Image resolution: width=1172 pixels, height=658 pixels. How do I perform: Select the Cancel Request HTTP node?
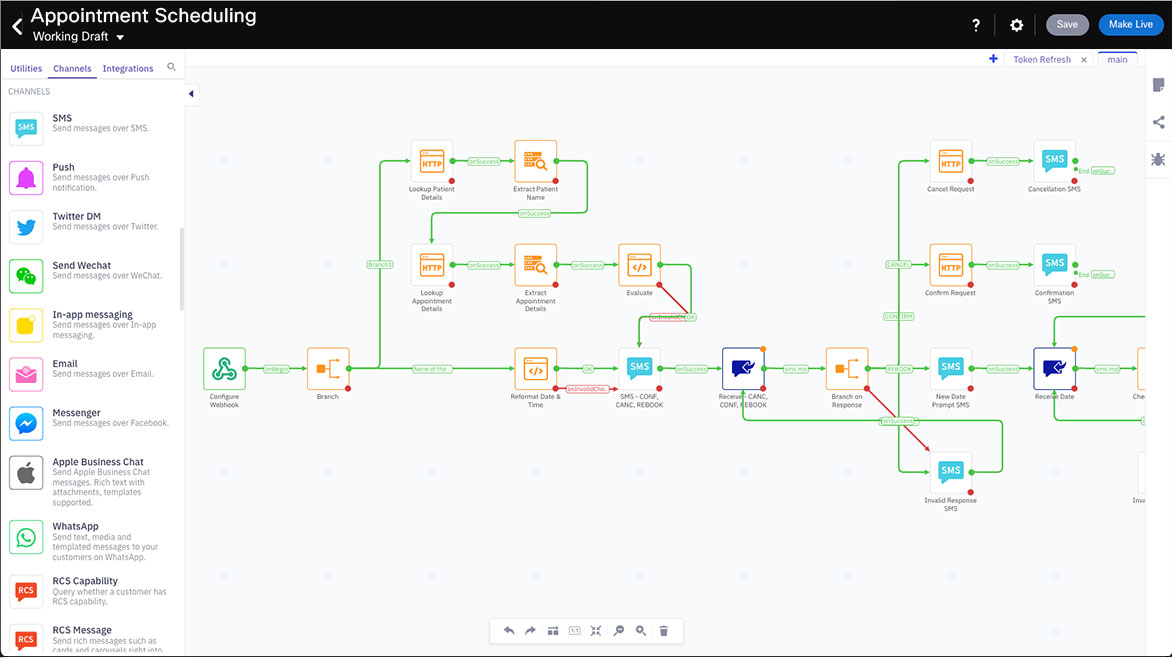pyautogui.click(x=951, y=162)
